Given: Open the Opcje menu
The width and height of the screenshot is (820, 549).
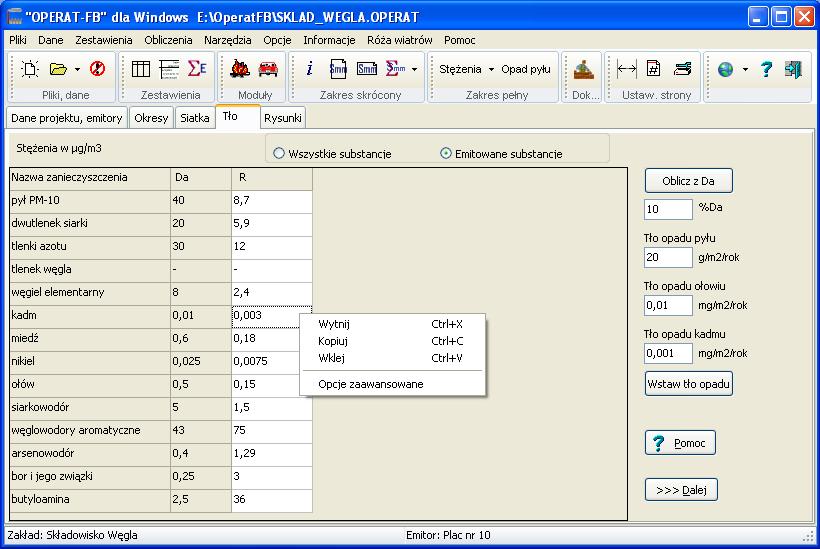Looking at the screenshot, I should click(277, 40).
